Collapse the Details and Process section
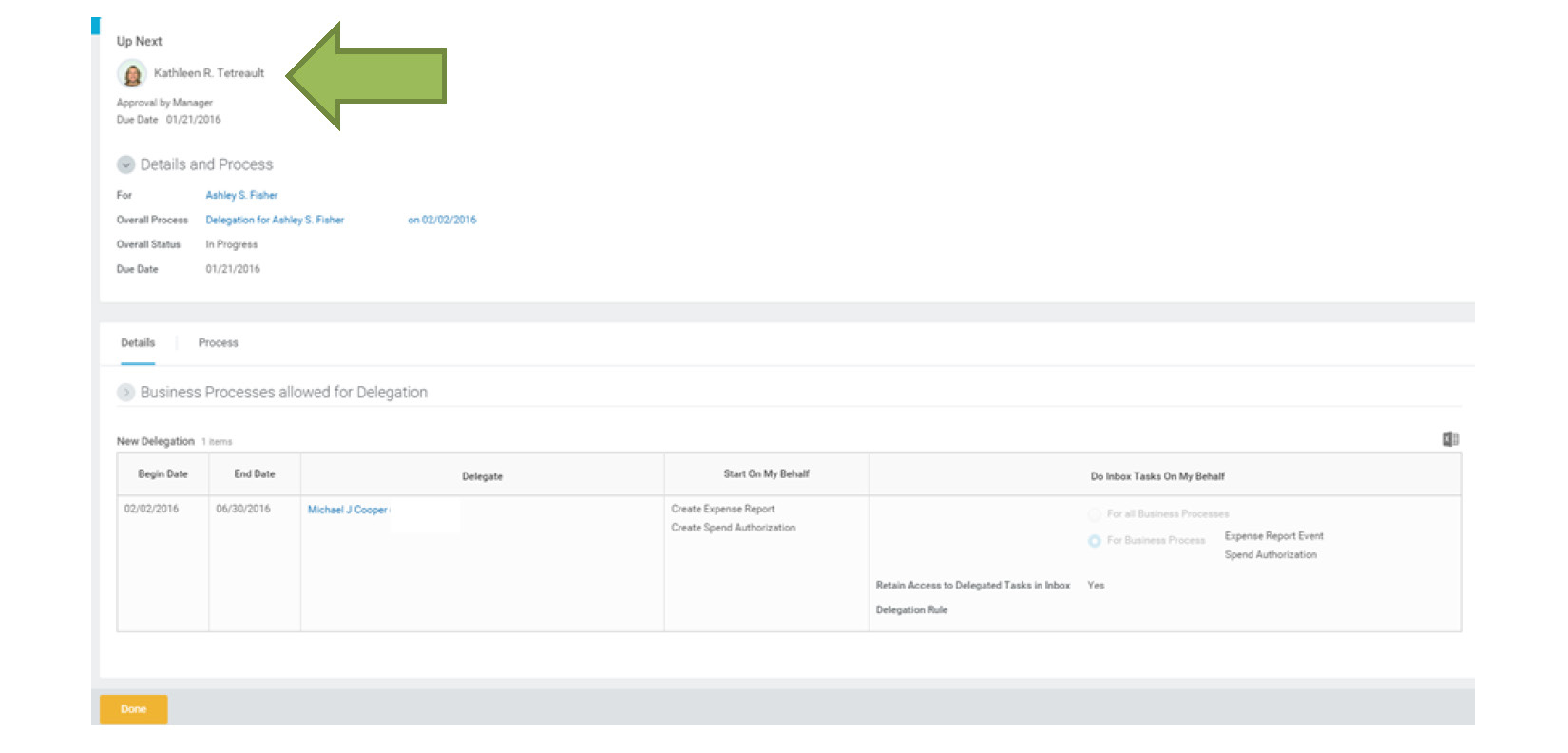This screenshot has width=1568, height=753. (x=125, y=164)
